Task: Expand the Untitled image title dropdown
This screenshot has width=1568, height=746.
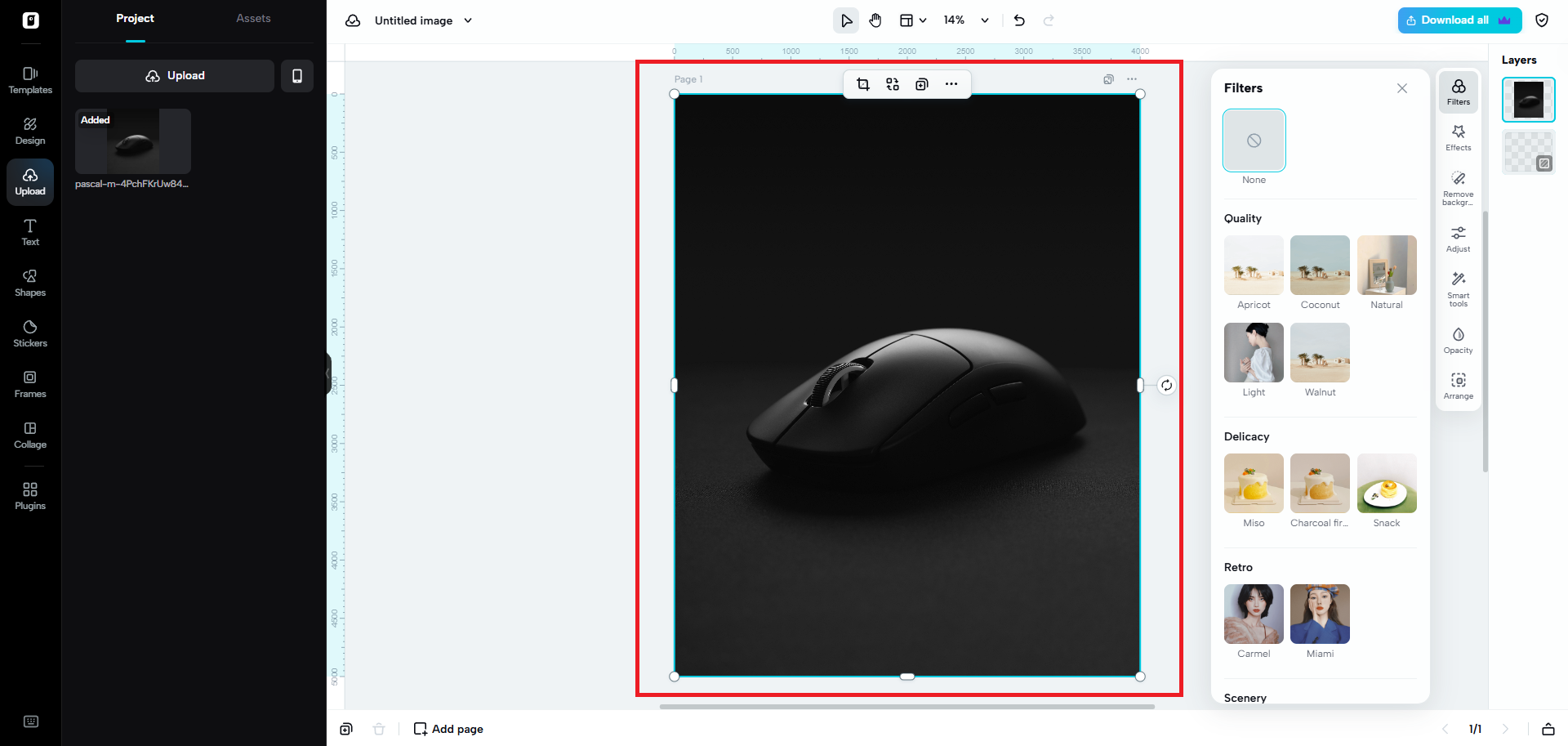Action: coord(467,20)
